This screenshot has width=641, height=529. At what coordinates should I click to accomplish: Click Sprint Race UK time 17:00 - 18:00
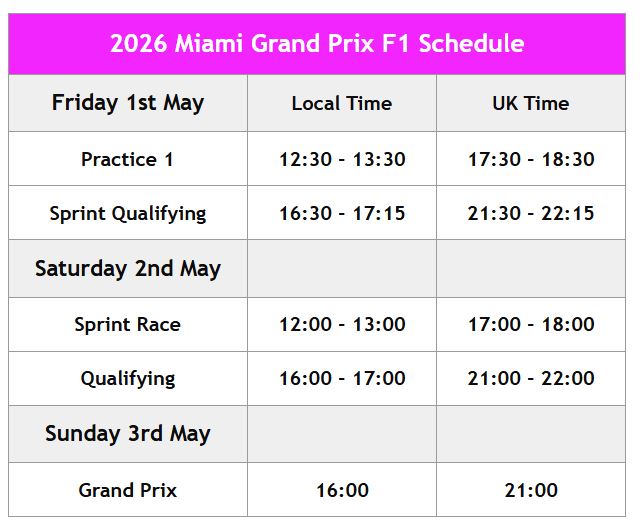click(531, 324)
